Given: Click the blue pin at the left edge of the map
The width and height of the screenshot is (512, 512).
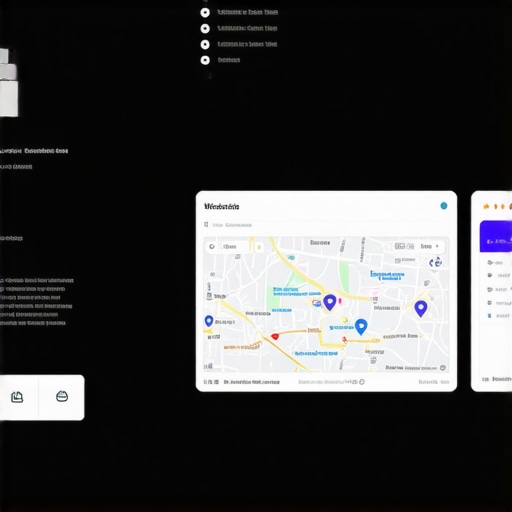Looking at the screenshot, I should pyautogui.click(x=209, y=321).
